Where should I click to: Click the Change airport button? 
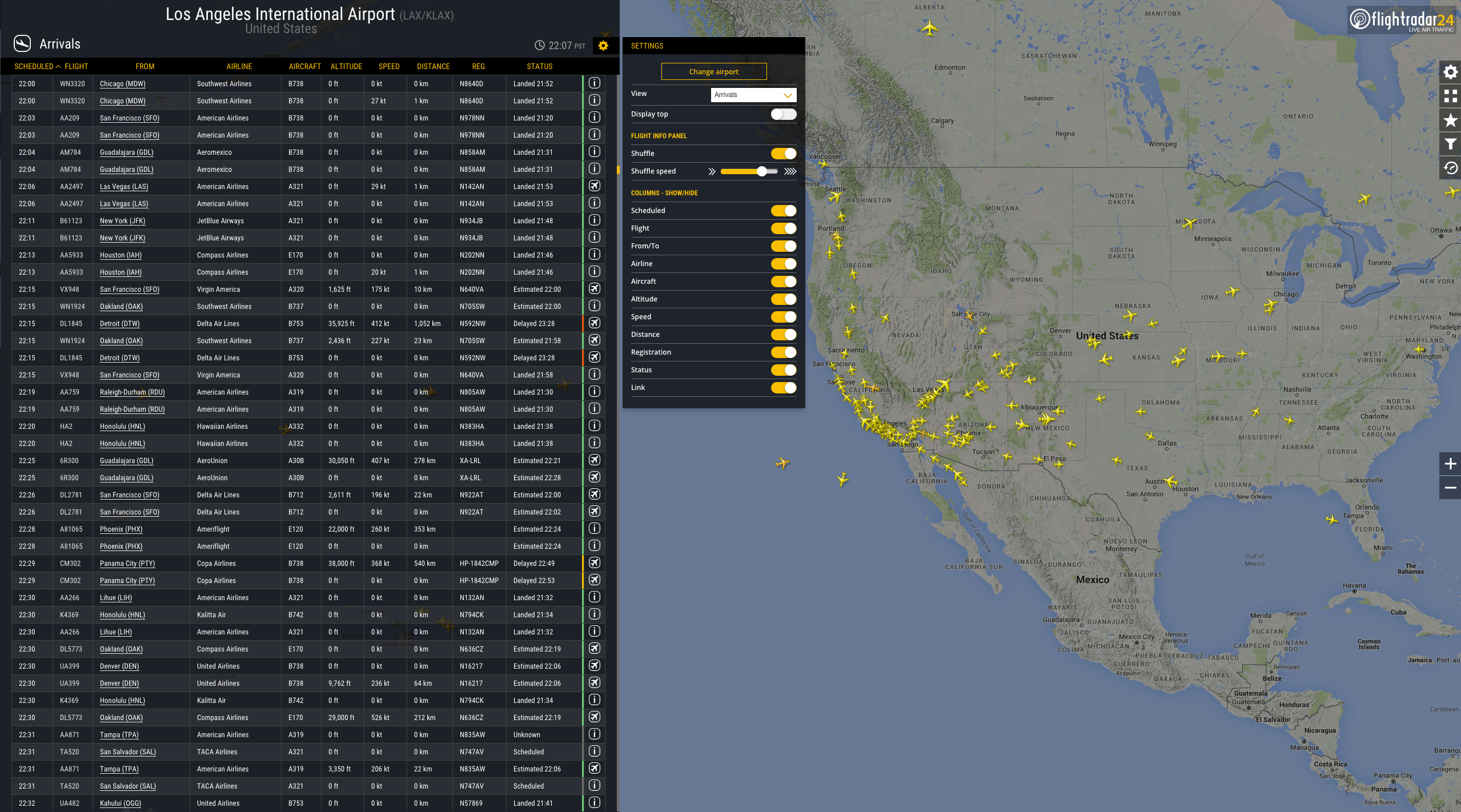[x=713, y=71]
